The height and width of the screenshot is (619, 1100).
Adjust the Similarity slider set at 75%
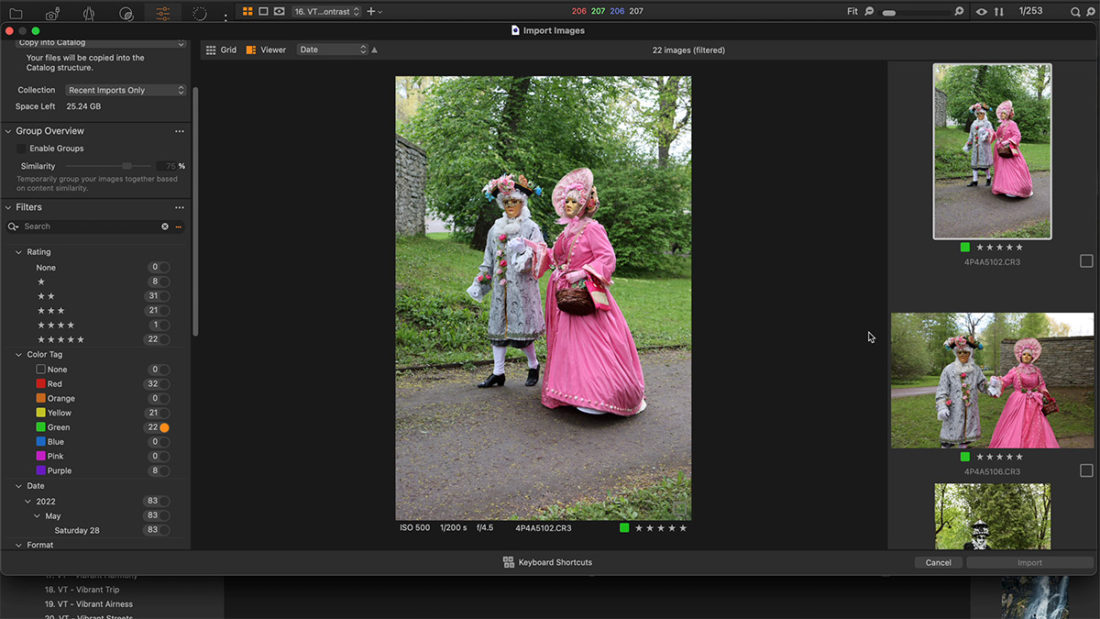126,166
